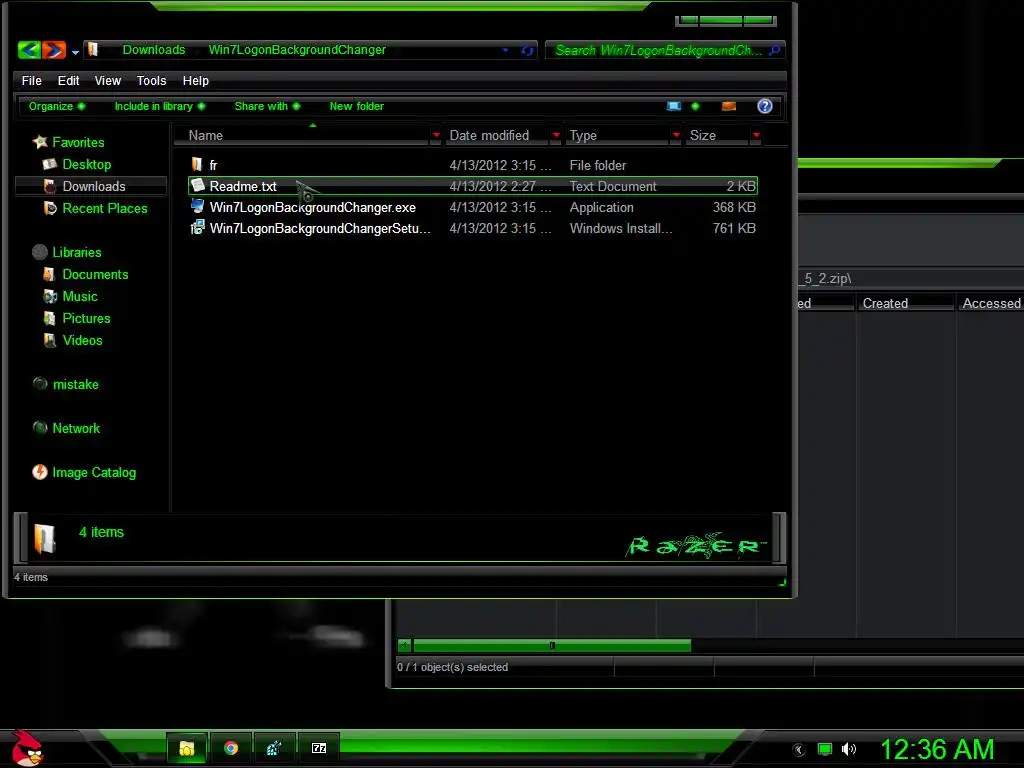Open the Tools menu

(152, 81)
